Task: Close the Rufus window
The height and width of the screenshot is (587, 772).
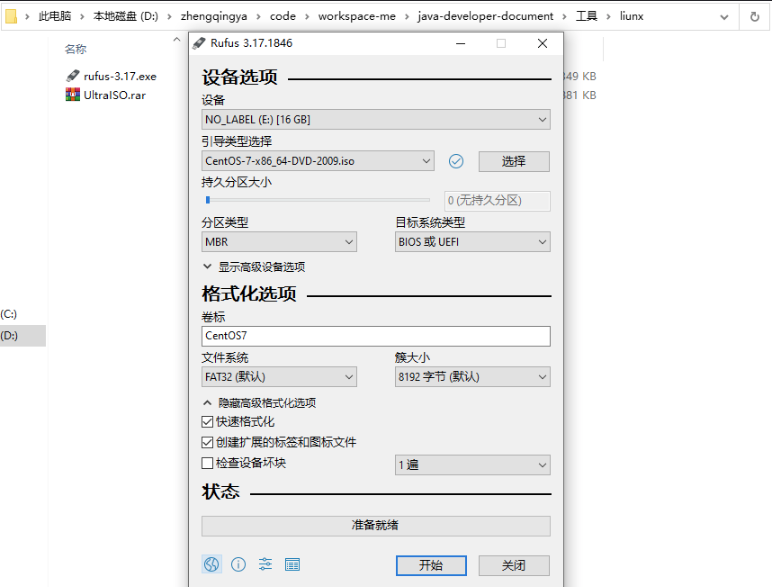Action: (x=543, y=43)
